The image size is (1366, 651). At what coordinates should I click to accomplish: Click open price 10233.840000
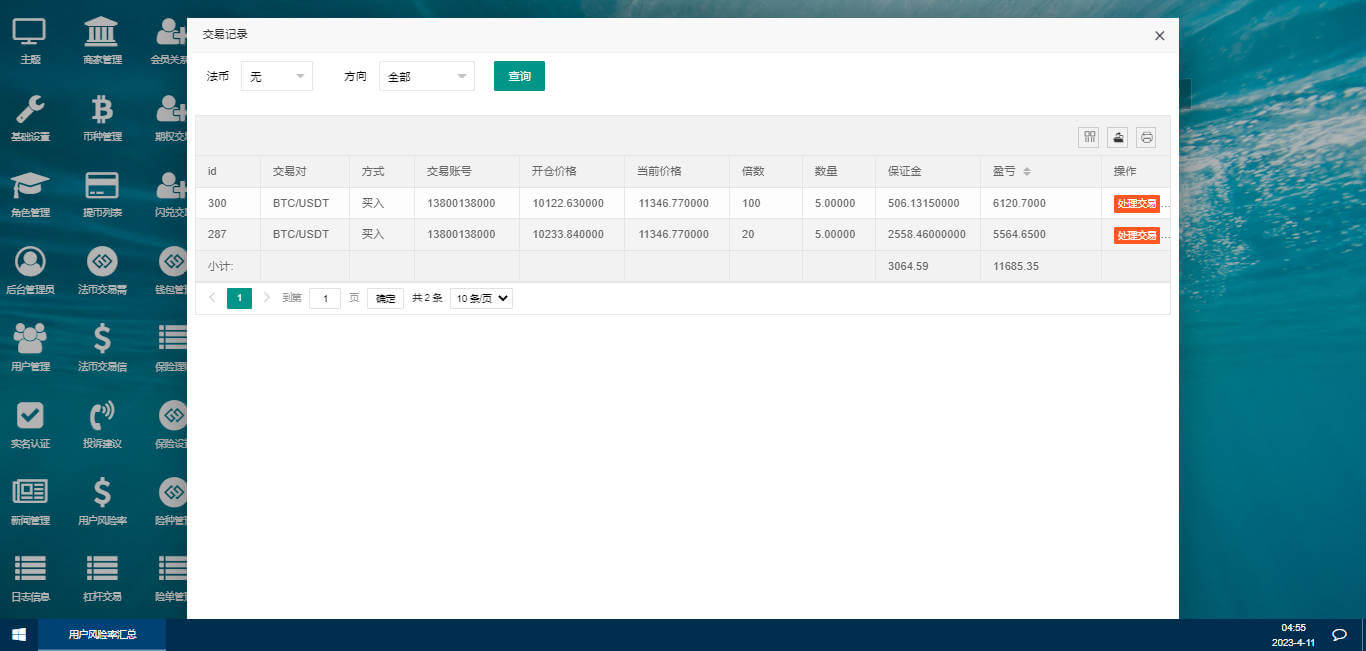point(568,235)
